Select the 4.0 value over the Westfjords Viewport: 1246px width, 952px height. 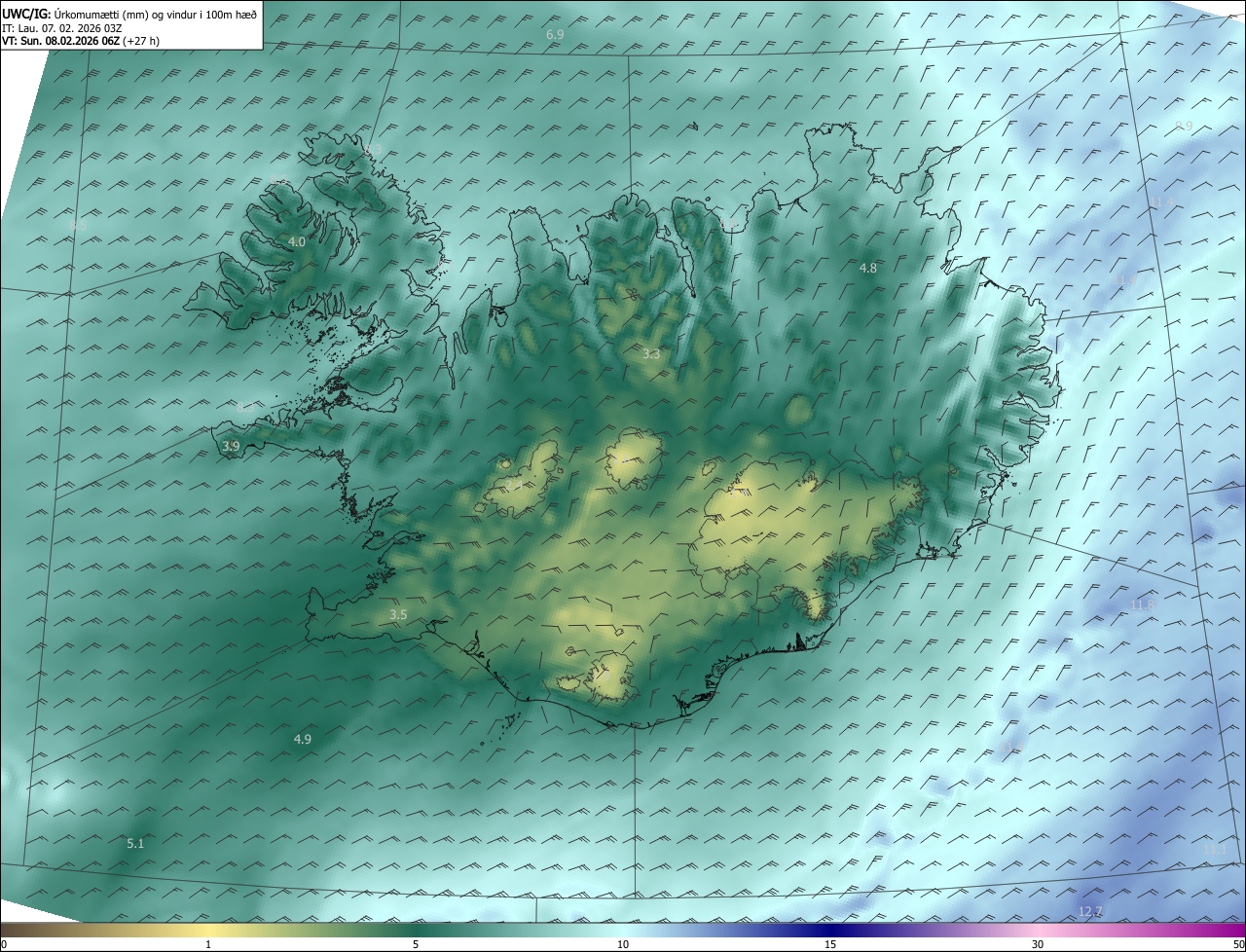pos(297,241)
